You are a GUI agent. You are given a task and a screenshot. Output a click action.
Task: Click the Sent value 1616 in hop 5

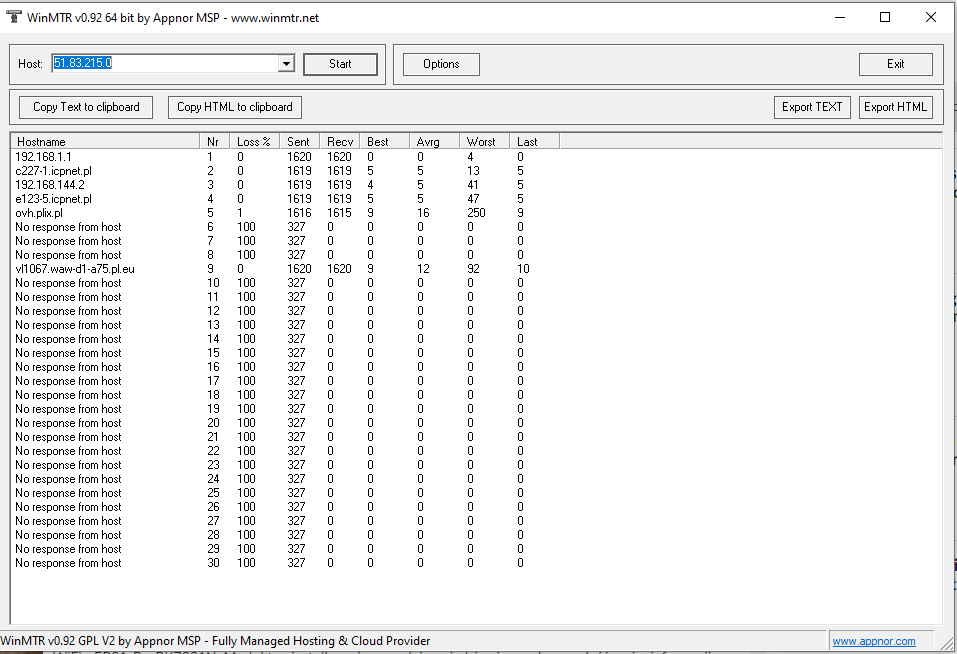pyautogui.click(x=299, y=213)
